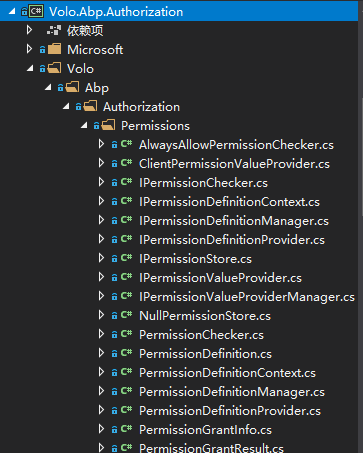Expand PermissionChecker.cs members
363x453 pixels.
pos(101,334)
